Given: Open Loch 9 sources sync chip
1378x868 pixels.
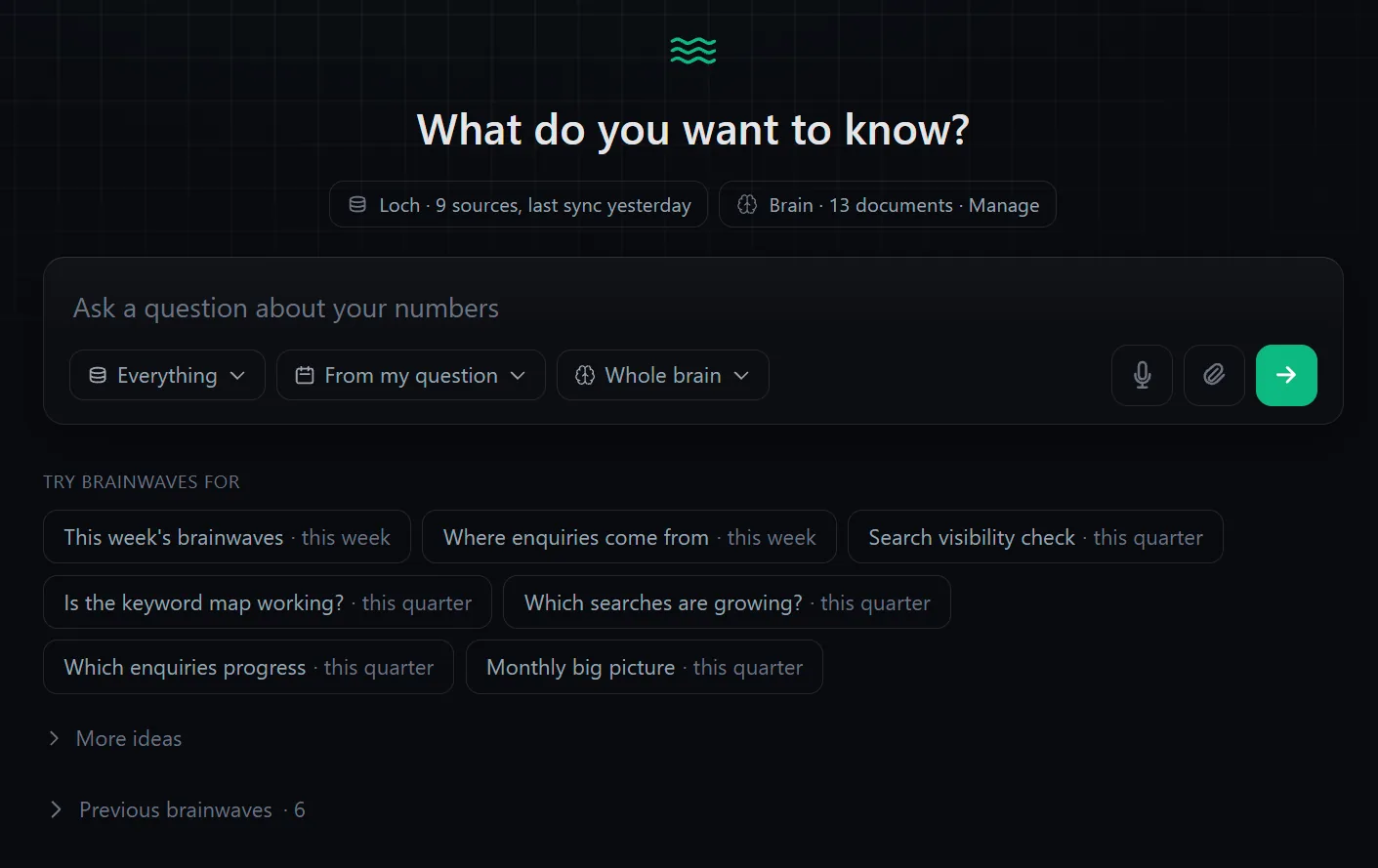Looking at the screenshot, I should click(x=518, y=205).
